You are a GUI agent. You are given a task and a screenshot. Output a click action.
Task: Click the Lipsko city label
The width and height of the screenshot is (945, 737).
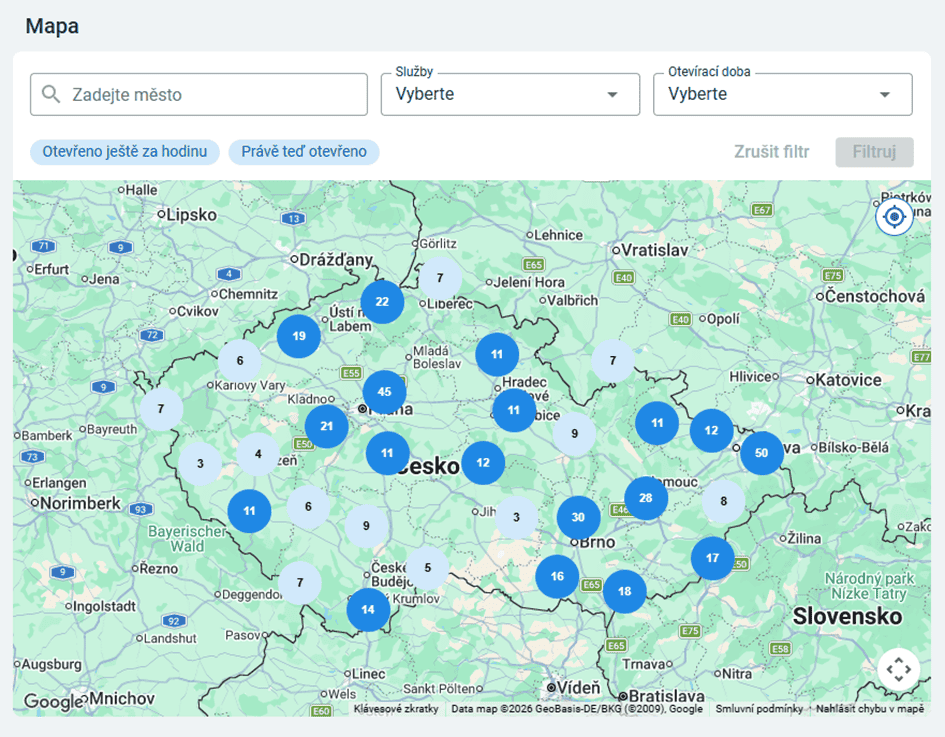point(191,215)
